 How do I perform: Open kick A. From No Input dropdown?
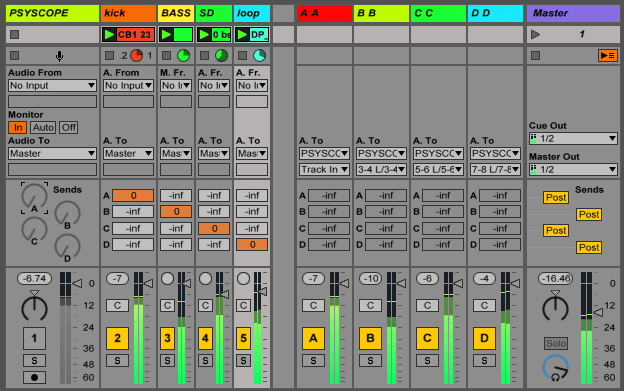(x=128, y=86)
